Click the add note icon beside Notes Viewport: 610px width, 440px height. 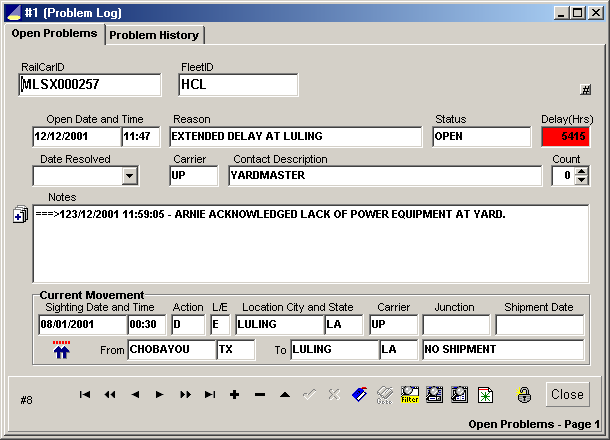coord(20,215)
